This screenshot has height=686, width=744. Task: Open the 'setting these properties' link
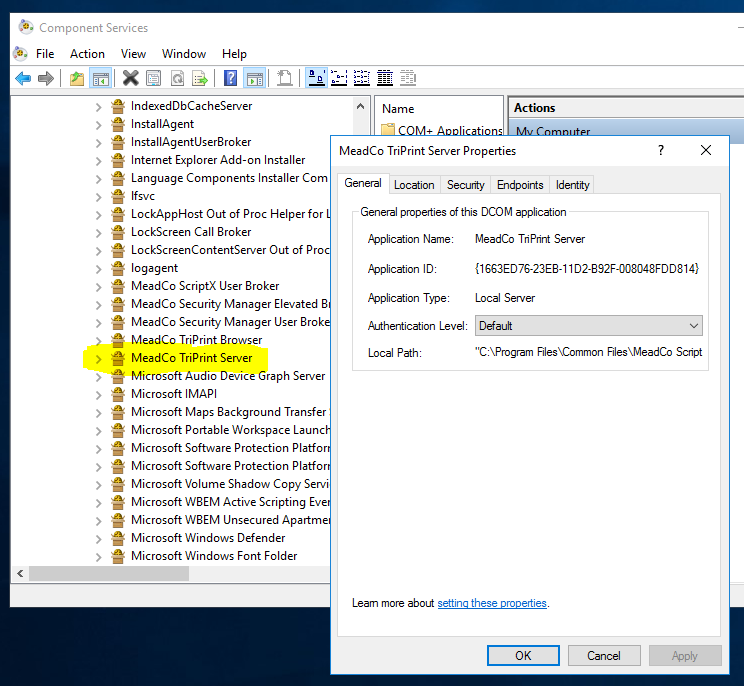pyautogui.click(x=492, y=603)
